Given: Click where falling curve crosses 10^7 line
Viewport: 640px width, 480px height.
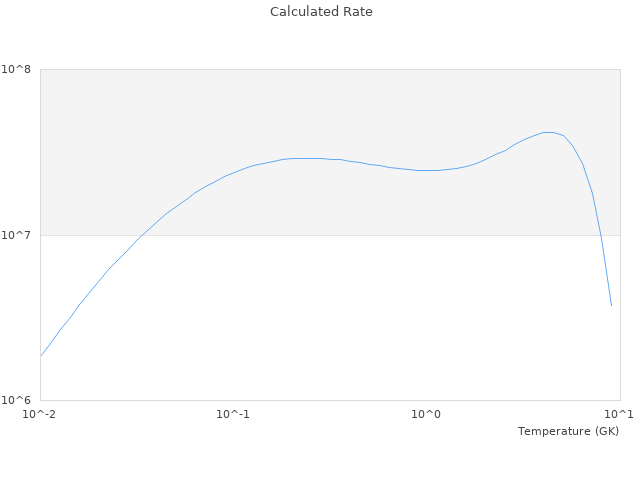Looking at the screenshot, I should 601,235.
